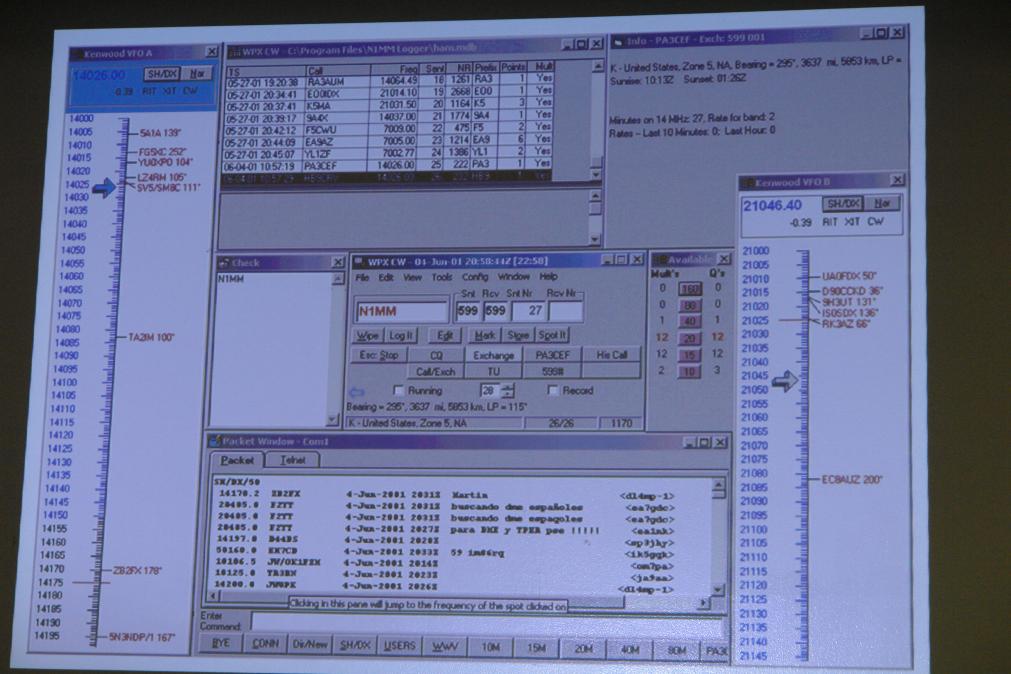Toggle RIT in Kenwood VFO B bandmap
This screenshot has width=1011, height=674.
click(830, 222)
